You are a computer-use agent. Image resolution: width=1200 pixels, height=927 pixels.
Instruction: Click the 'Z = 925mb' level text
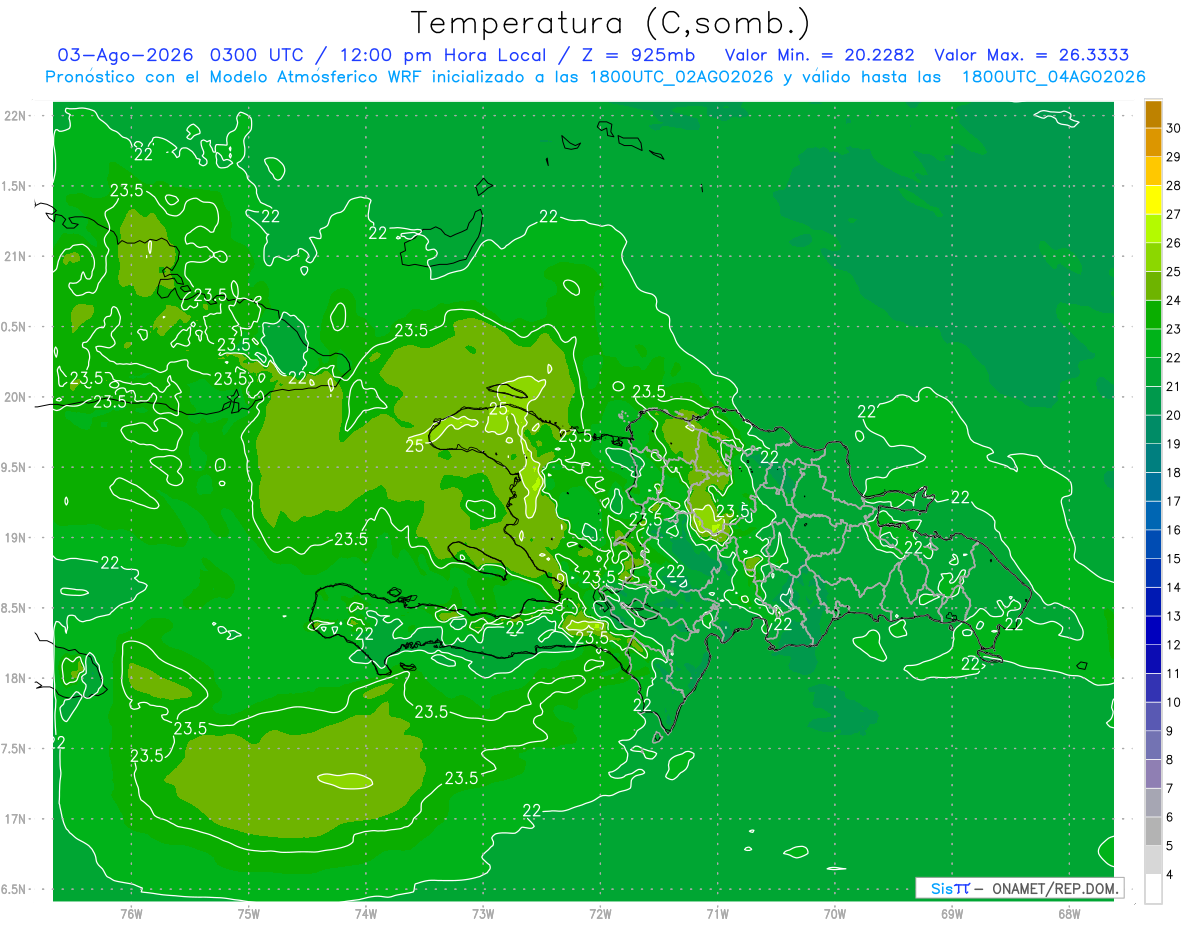(x=636, y=55)
